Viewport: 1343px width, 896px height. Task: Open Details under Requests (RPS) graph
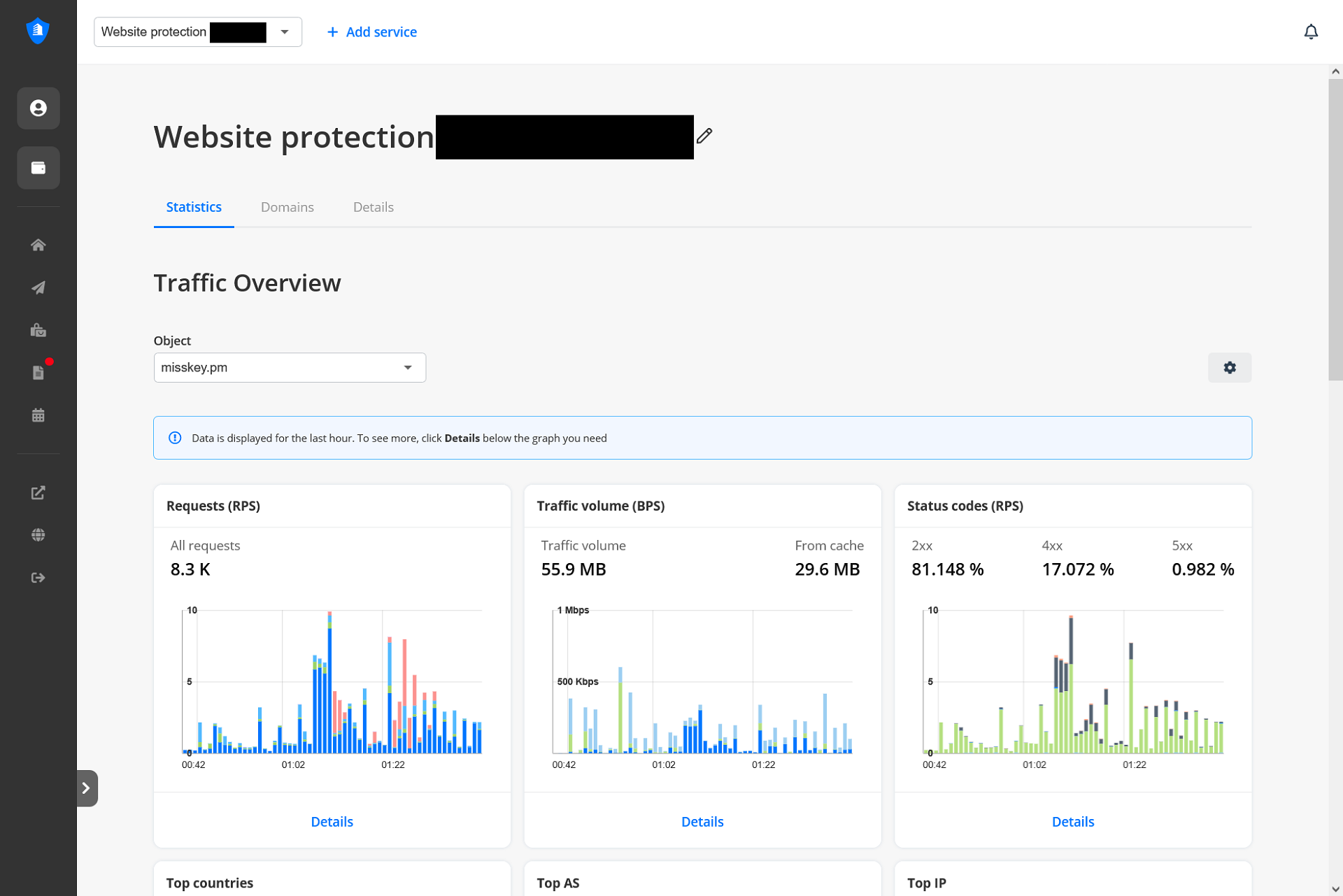tap(332, 822)
